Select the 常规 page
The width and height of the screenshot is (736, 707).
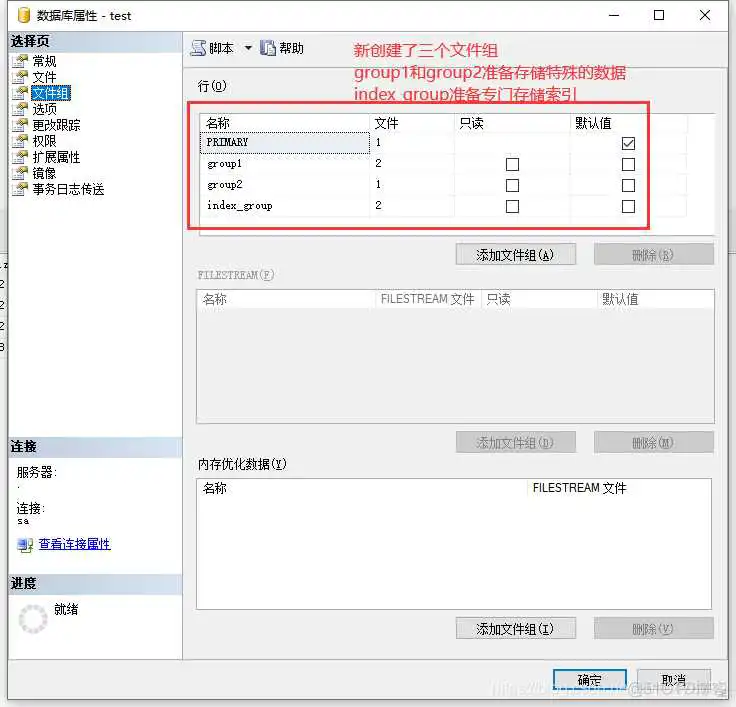(x=45, y=61)
